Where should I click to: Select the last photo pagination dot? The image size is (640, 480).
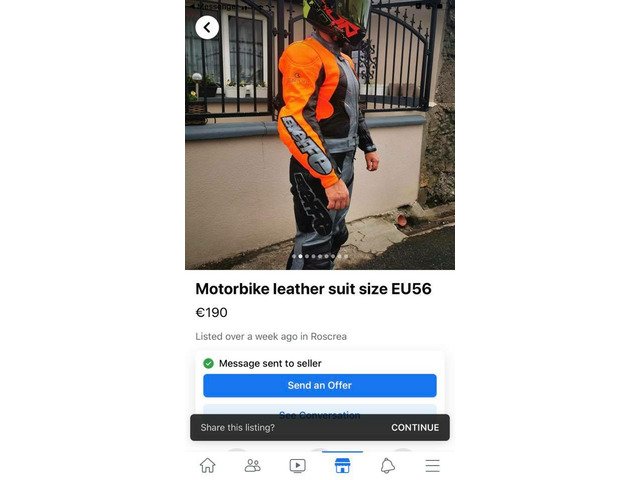[346, 256]
